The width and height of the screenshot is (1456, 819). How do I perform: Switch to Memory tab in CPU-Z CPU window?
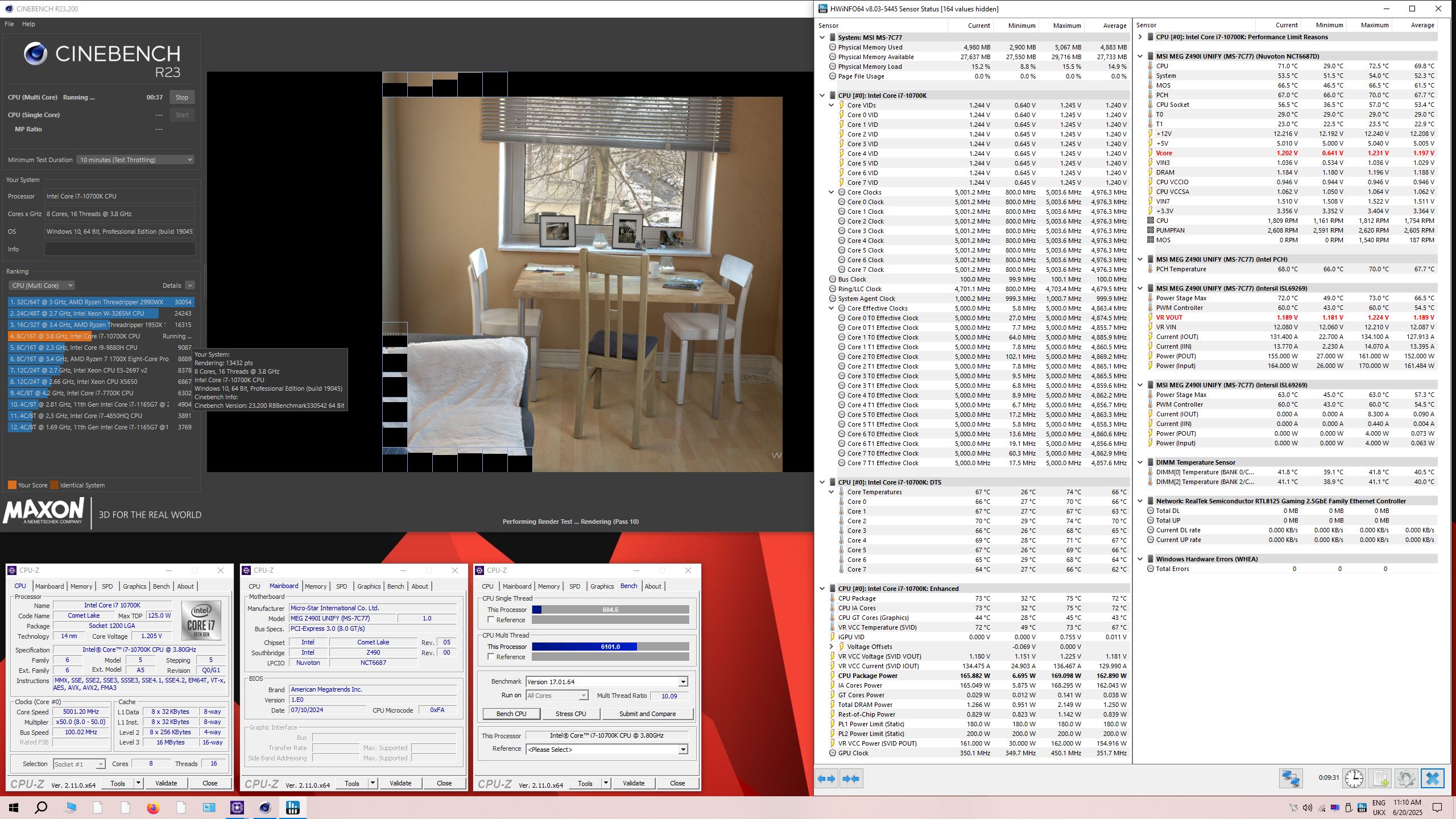[x=81, y=586]
